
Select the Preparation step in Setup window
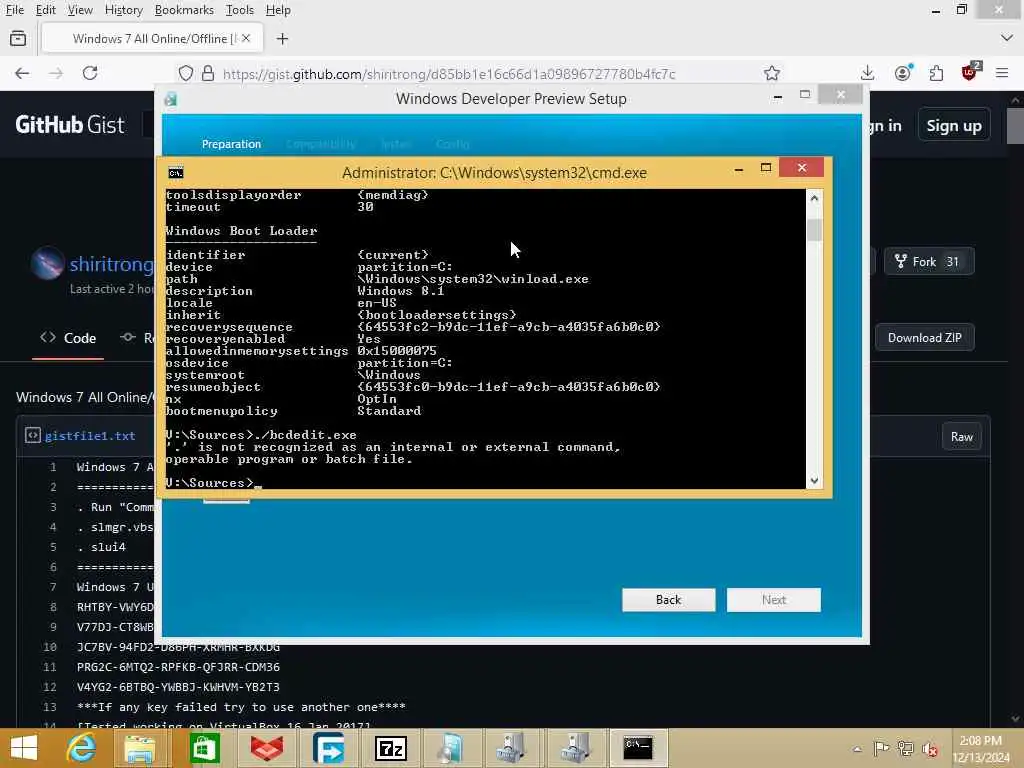[x=231, y=144]
